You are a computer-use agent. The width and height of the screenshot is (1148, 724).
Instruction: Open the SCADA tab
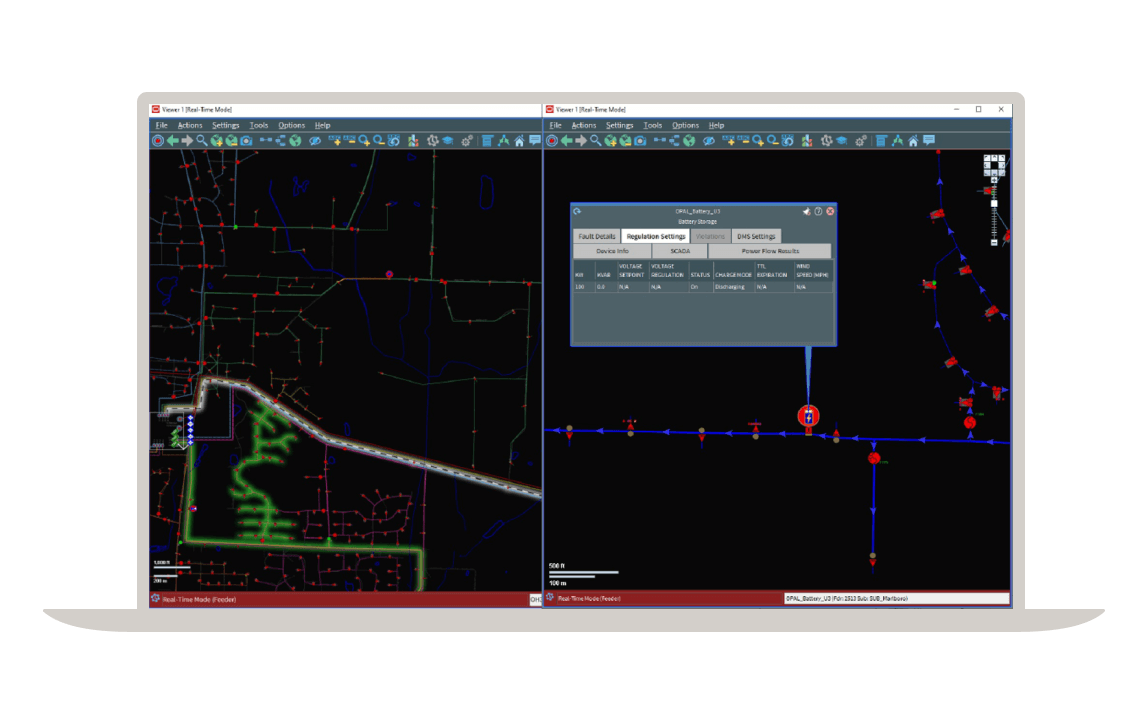tap(680, 251)
